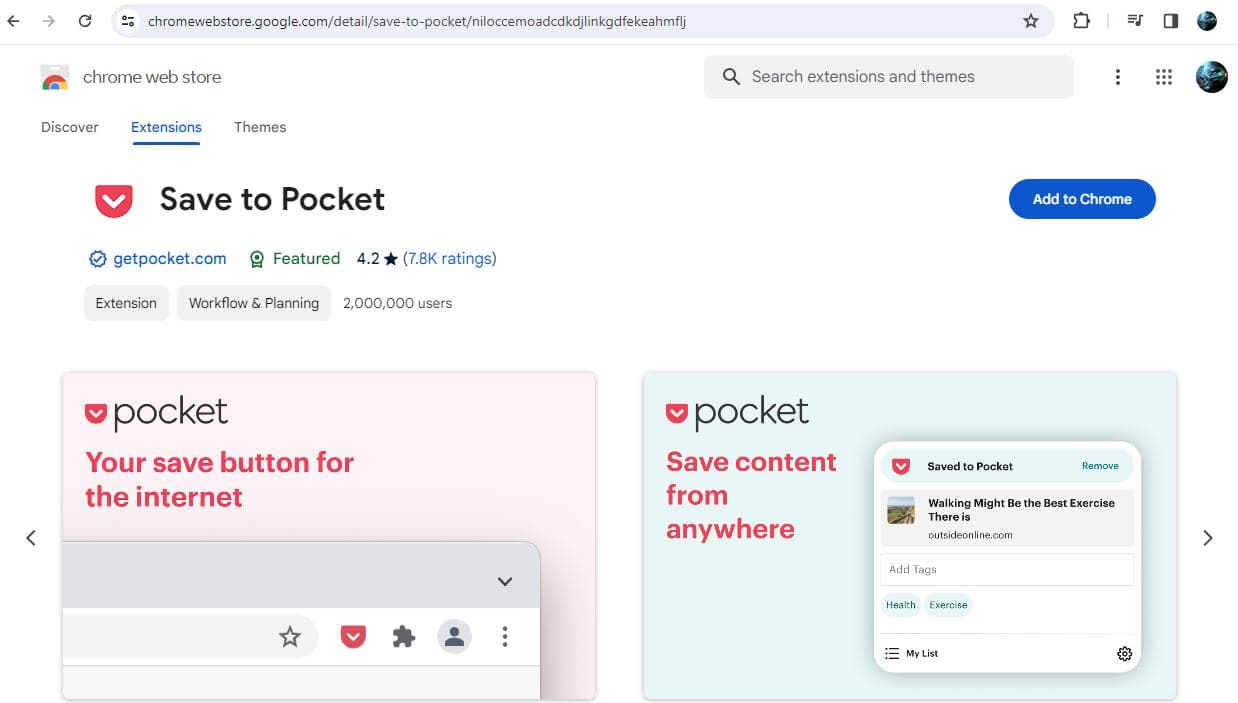Click the Save to Pocket title
This screenshot has height=703, width=1238.
pyautogui.click(x=272, y=199)
